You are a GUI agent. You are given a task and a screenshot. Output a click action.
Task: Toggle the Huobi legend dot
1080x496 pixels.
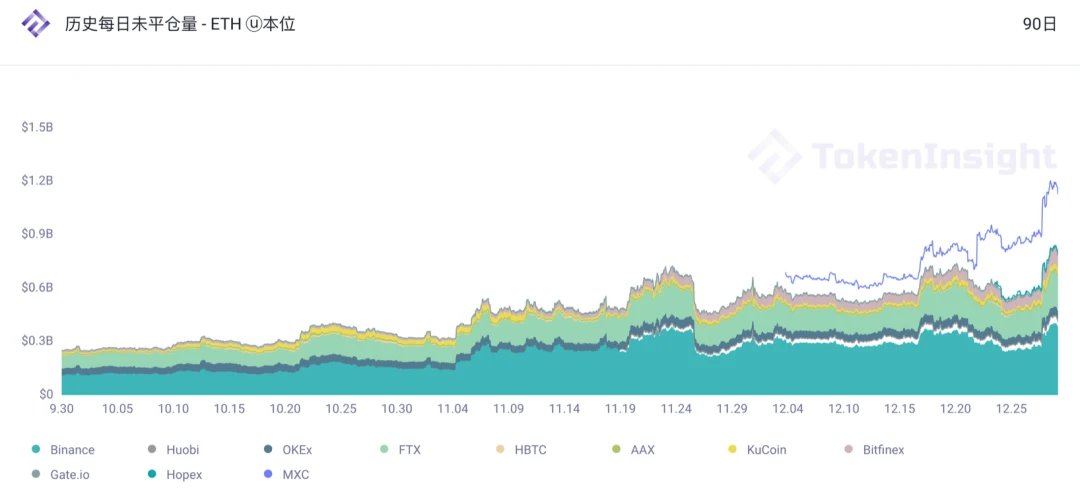click(x=152, y=450)
